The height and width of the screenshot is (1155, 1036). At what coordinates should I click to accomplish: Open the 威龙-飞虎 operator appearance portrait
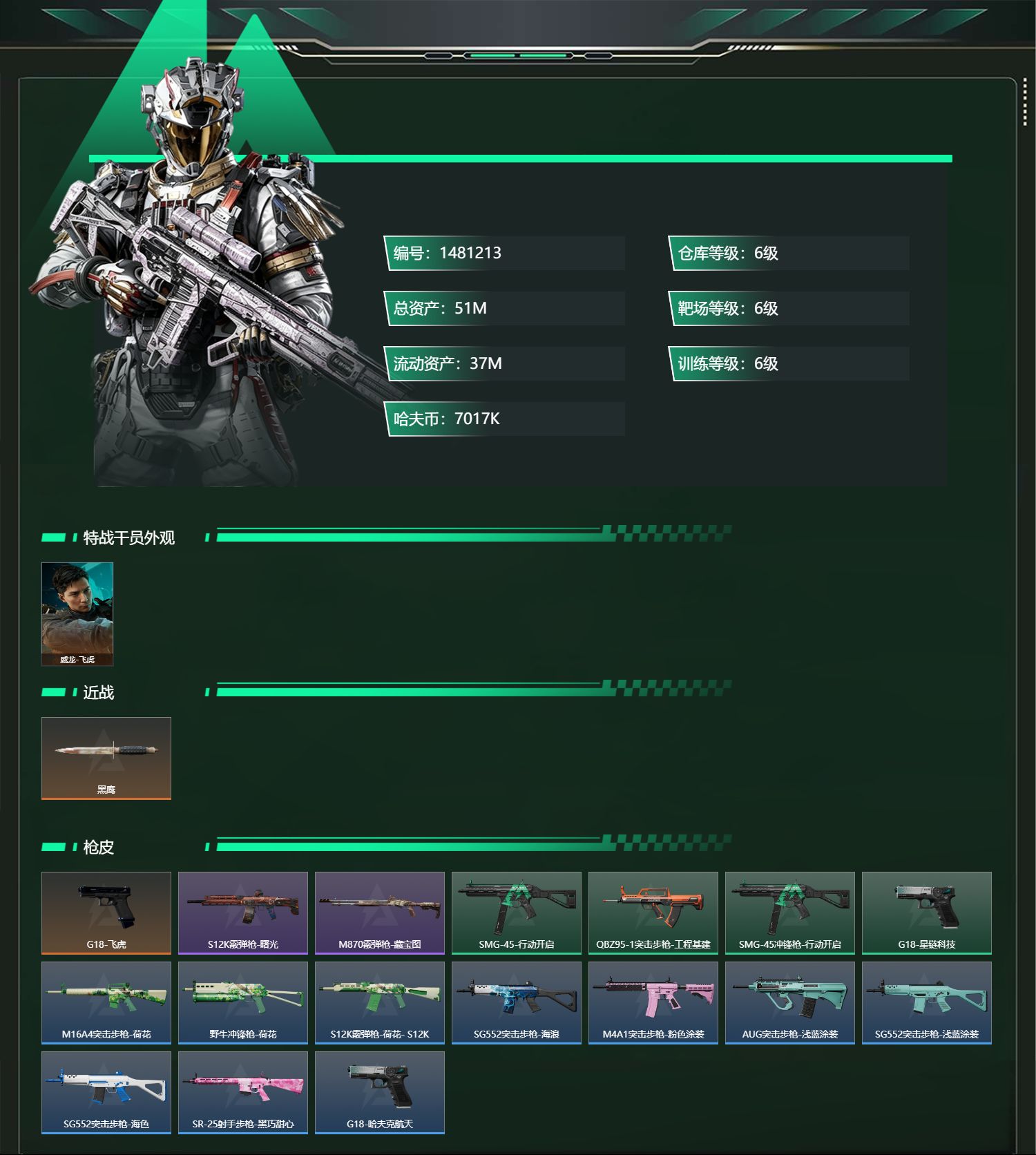(x=77, y=614)
